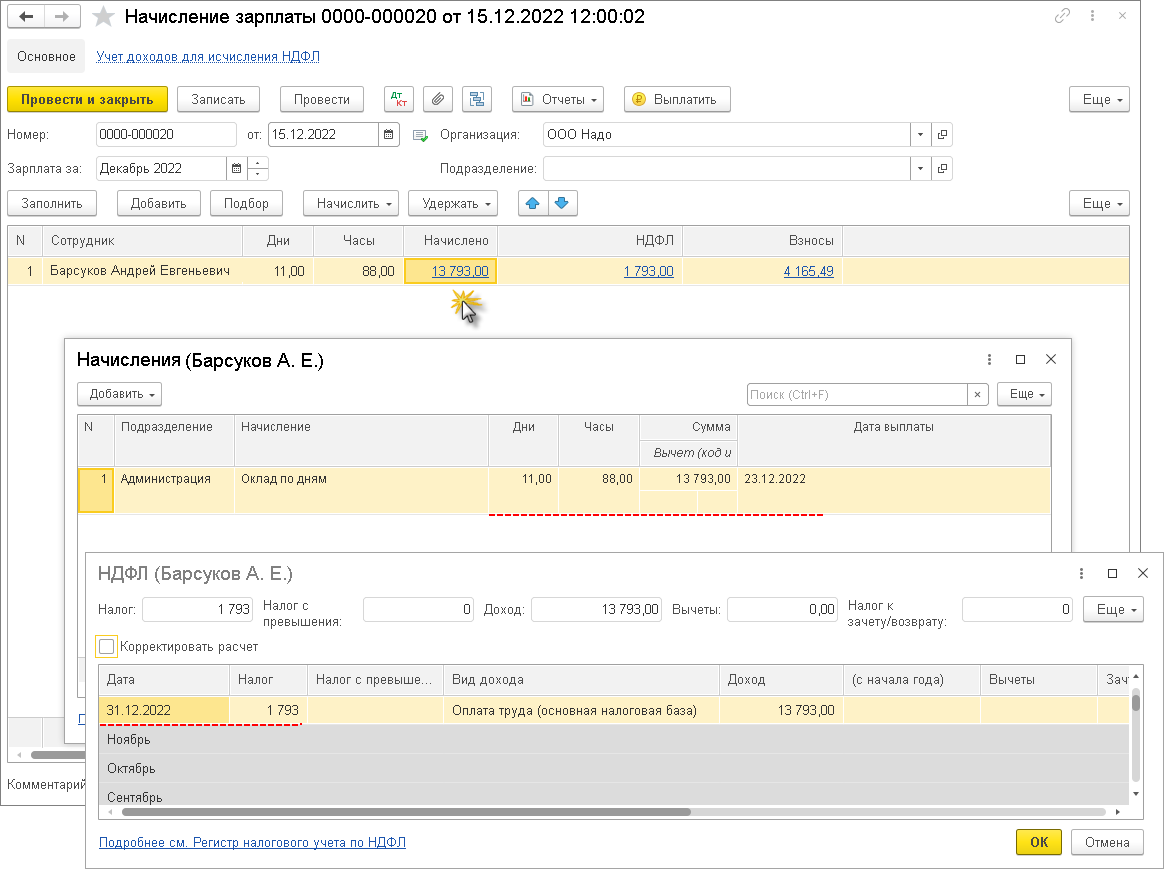
Task: Open main window three-dot options menu
Action: point(1092,16)
